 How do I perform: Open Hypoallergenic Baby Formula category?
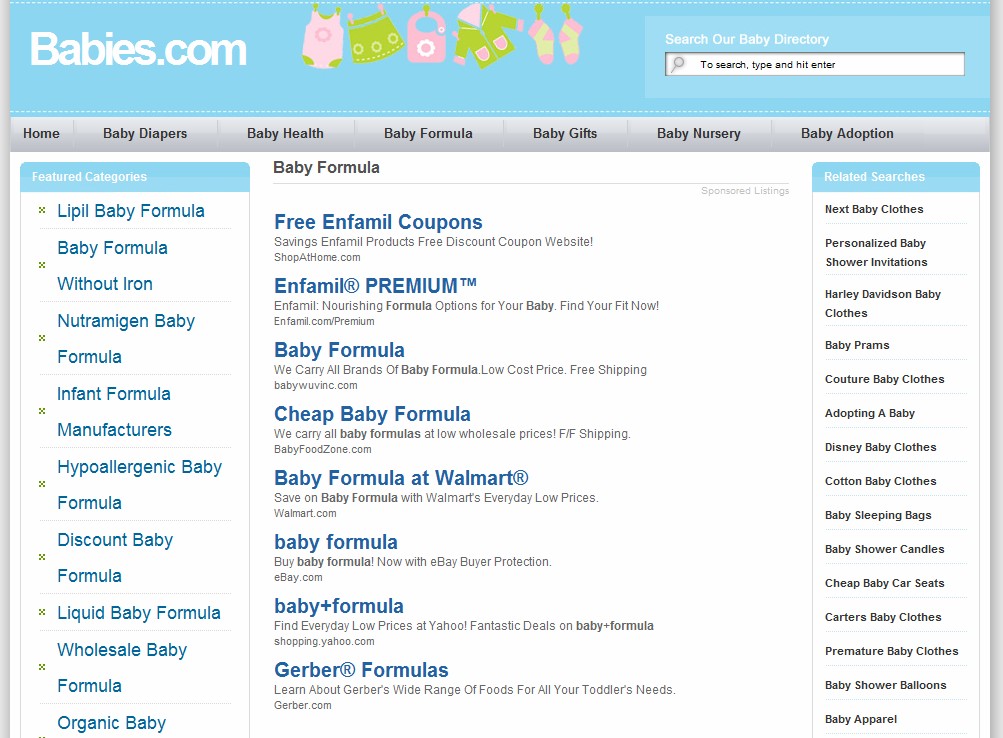139,484
